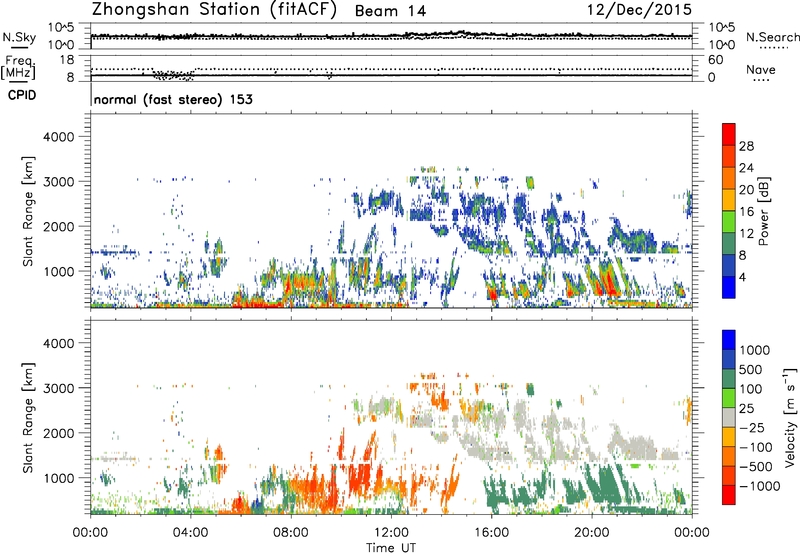Click the "Freq. [MHz]" axis label
Image resolution: width=800 pixels, height=554 pixels.
18,68
